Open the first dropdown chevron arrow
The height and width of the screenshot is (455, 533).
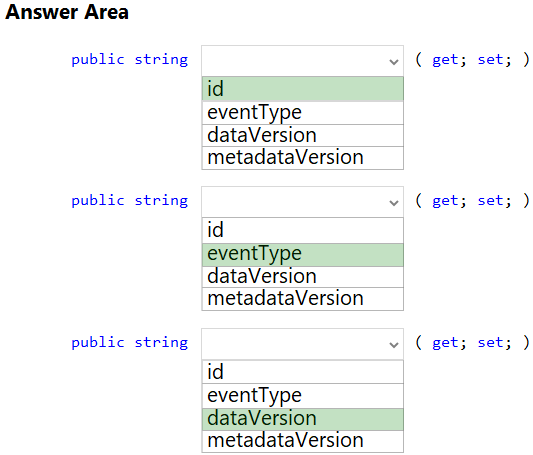pos(394,62)
